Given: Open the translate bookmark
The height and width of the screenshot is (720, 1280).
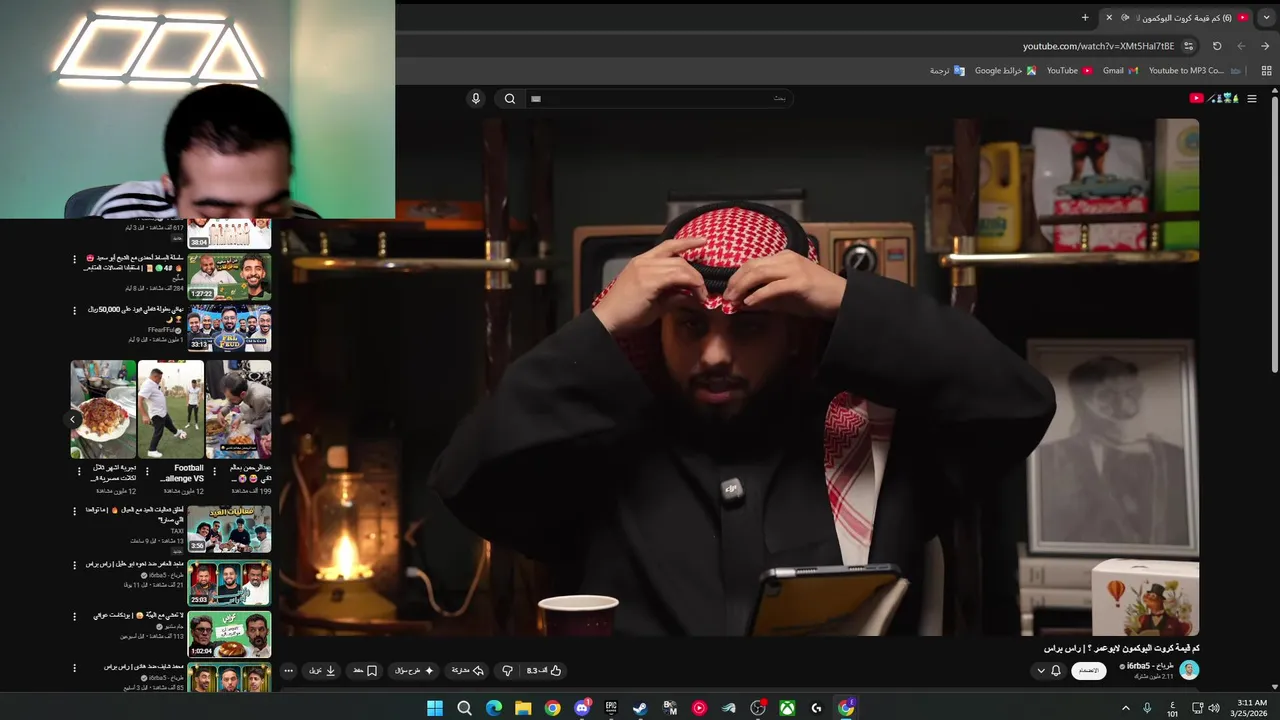Looking at the screenshot, I should pos(947,71).
